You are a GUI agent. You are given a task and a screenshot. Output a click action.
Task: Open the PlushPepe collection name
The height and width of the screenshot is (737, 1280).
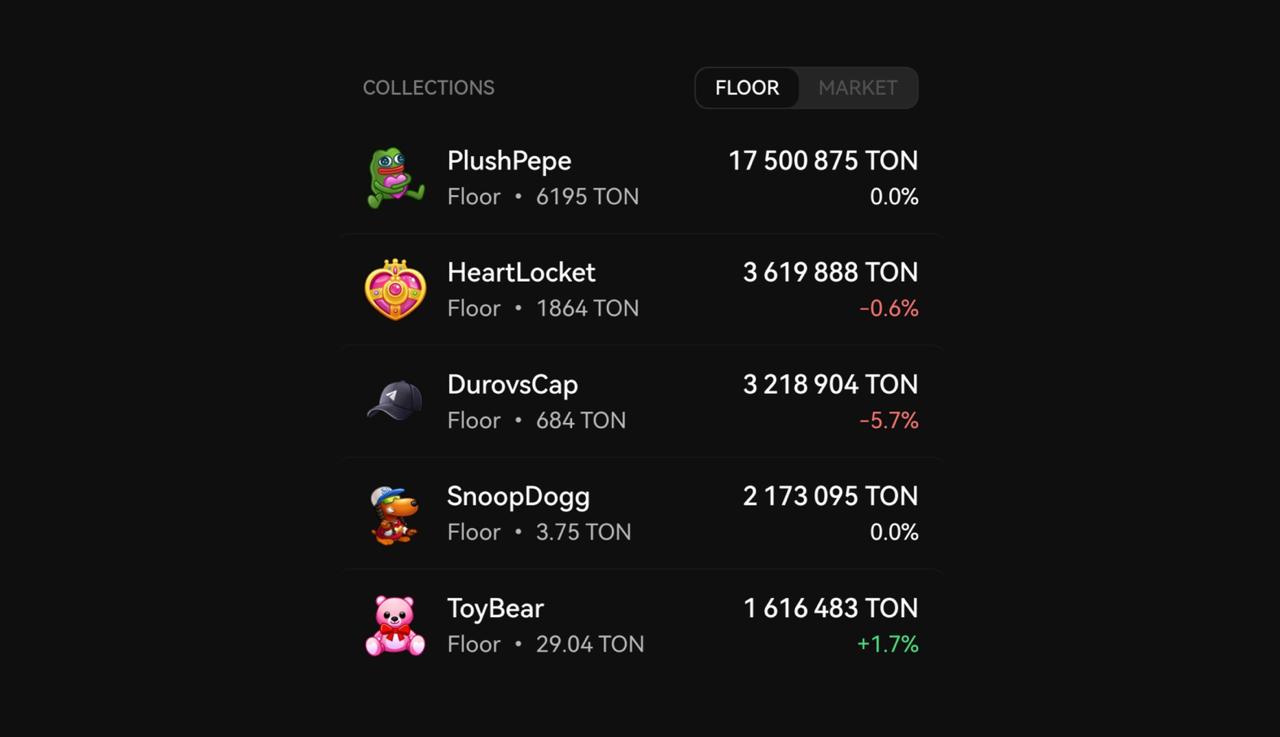coord(509,161)
